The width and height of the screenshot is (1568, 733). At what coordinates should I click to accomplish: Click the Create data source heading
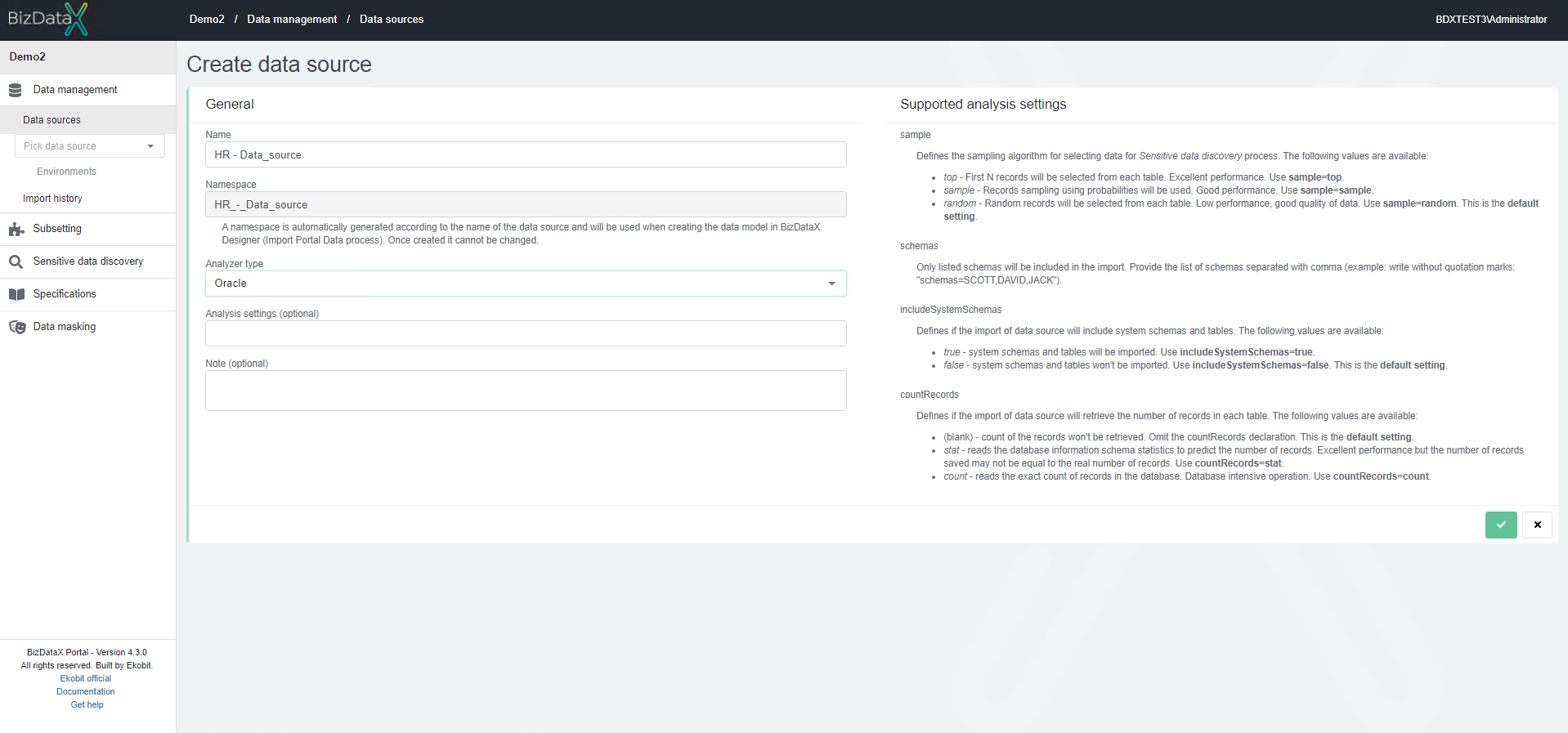(x=279, y=65)
